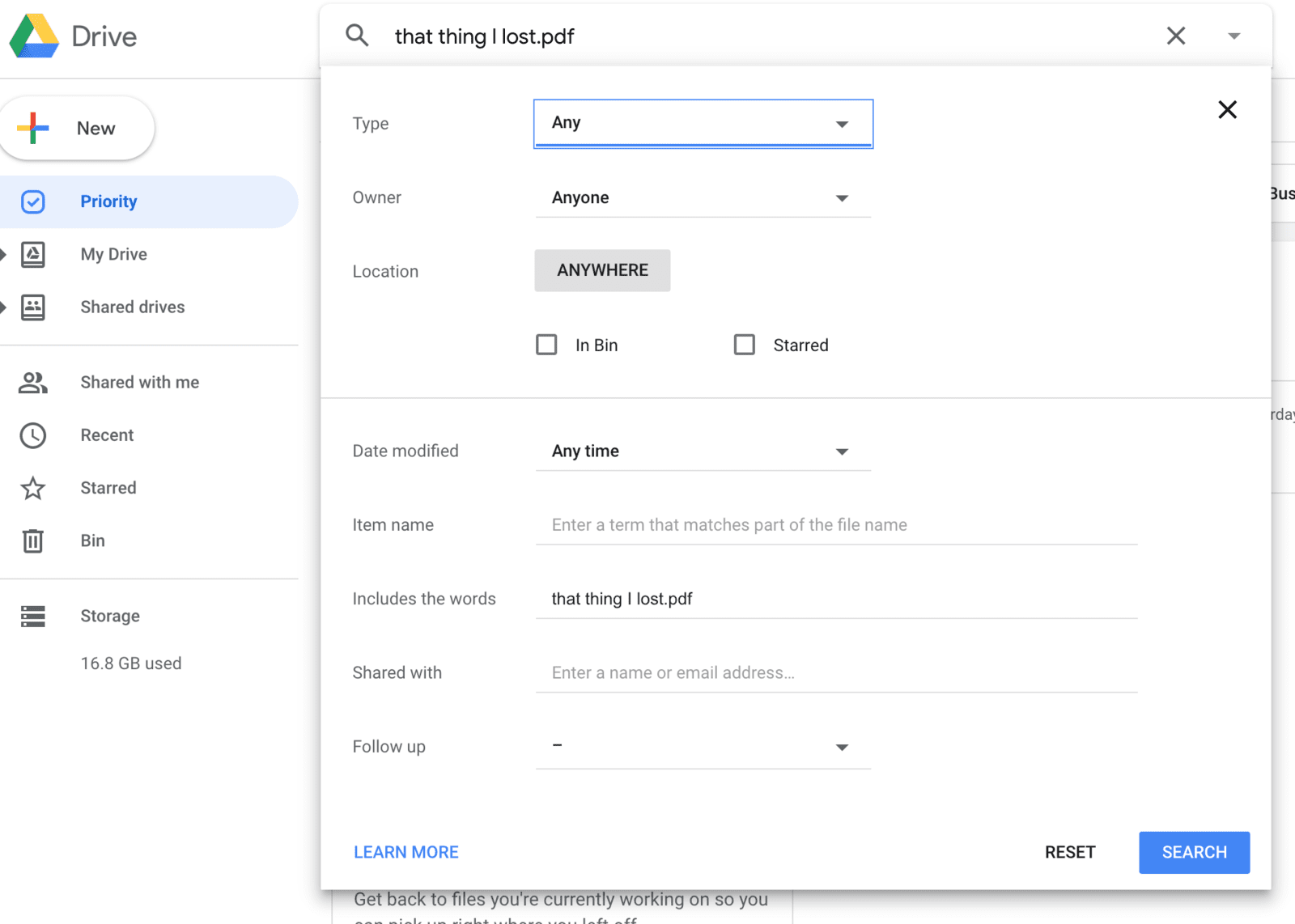1295x924 pixels.
Task: Click the Item name text field
Action: [835, 525]
